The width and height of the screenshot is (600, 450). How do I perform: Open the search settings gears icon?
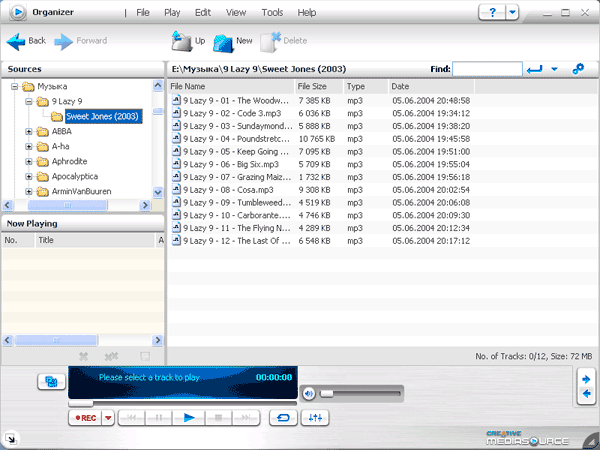click(x=578, y=69)
